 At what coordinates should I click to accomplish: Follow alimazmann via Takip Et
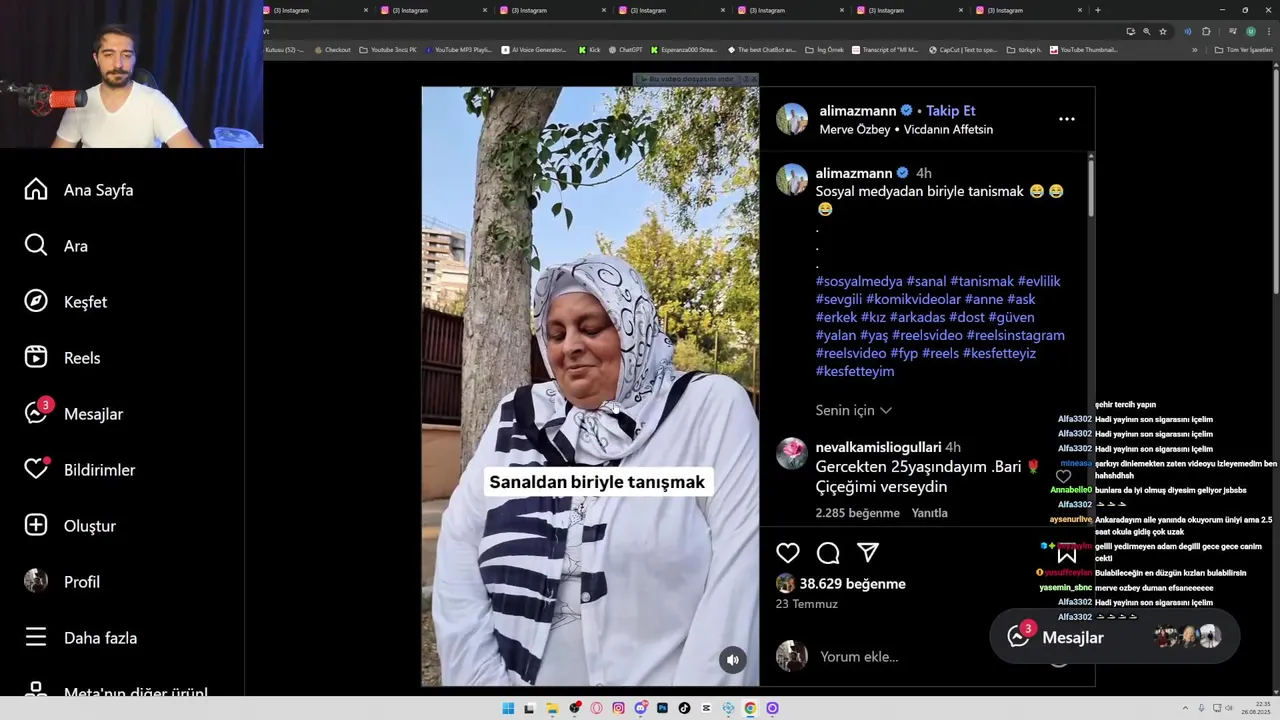coord(951,111)
